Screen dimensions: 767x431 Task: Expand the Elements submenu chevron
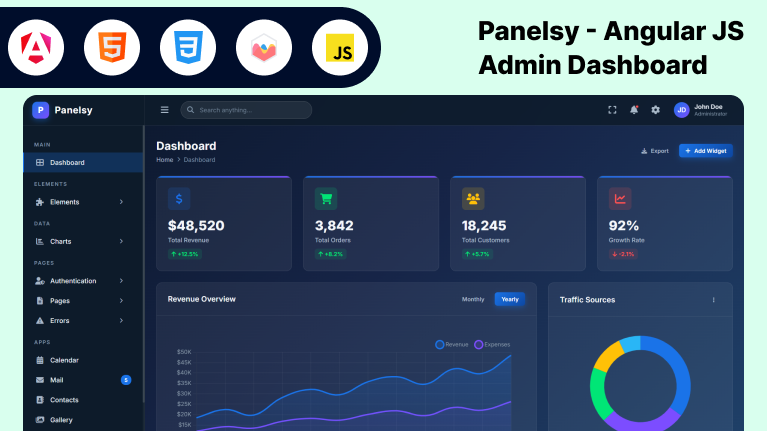click(121, 202)
